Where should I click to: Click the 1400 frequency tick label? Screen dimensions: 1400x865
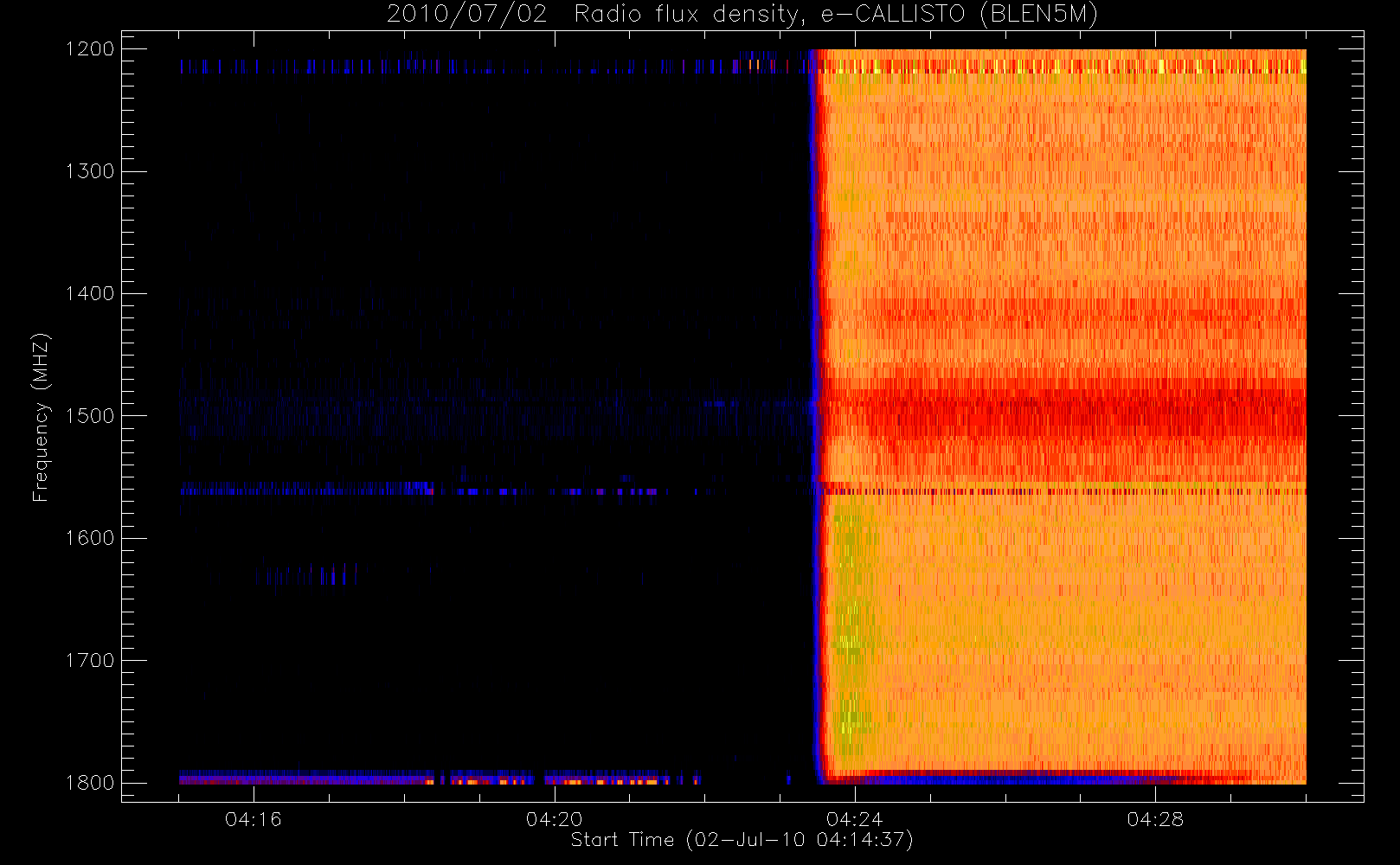(90, 293)
